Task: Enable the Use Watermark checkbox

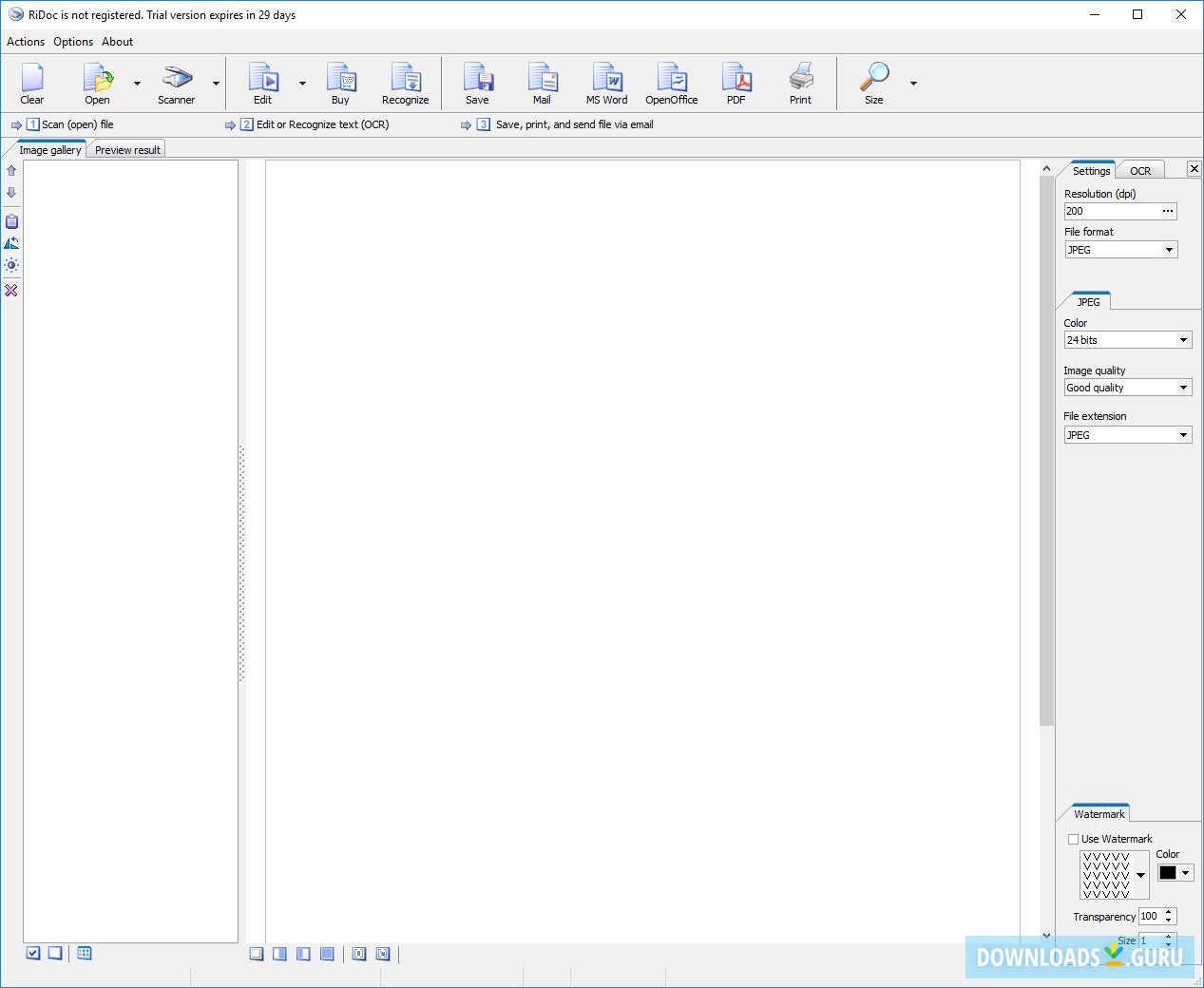Action: 1073,839
